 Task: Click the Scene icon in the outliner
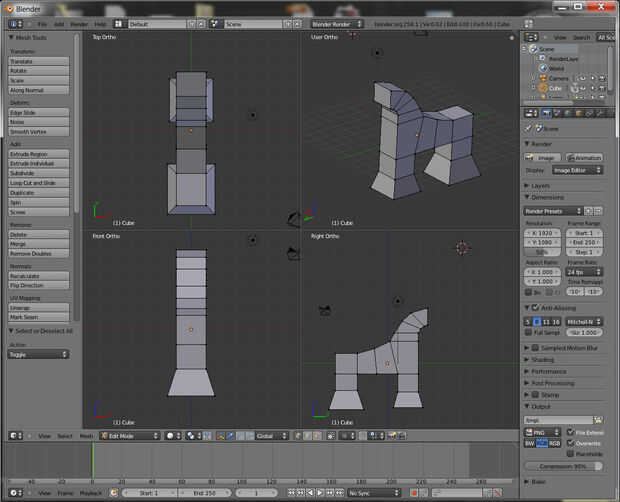click(x=535, y=49)
